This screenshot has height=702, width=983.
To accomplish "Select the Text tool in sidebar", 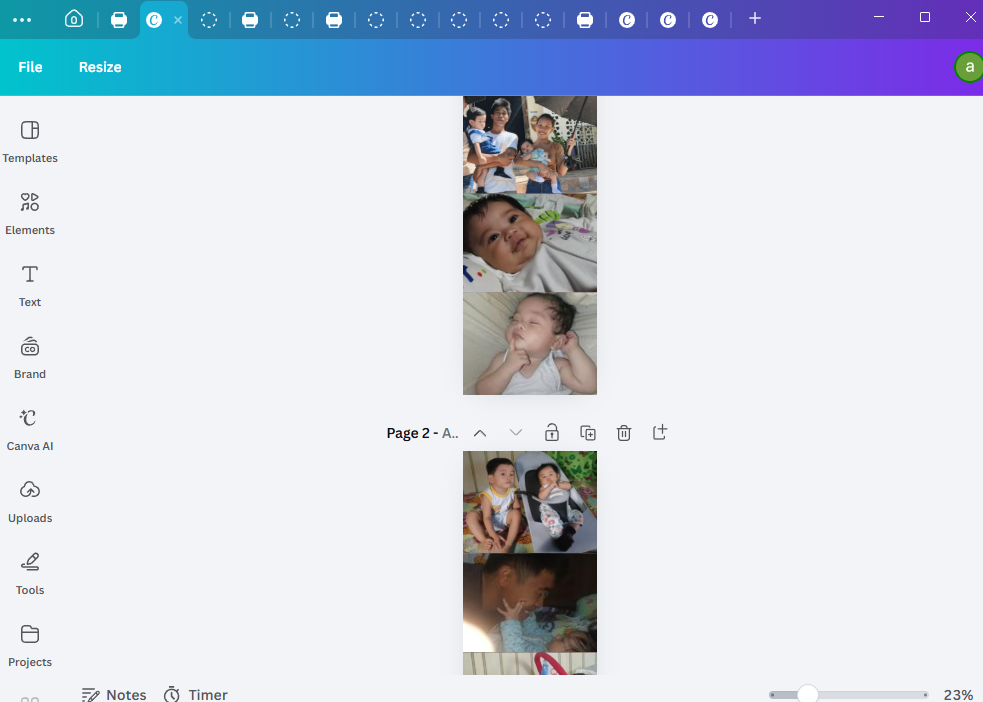I will click(x=29, y=286).
